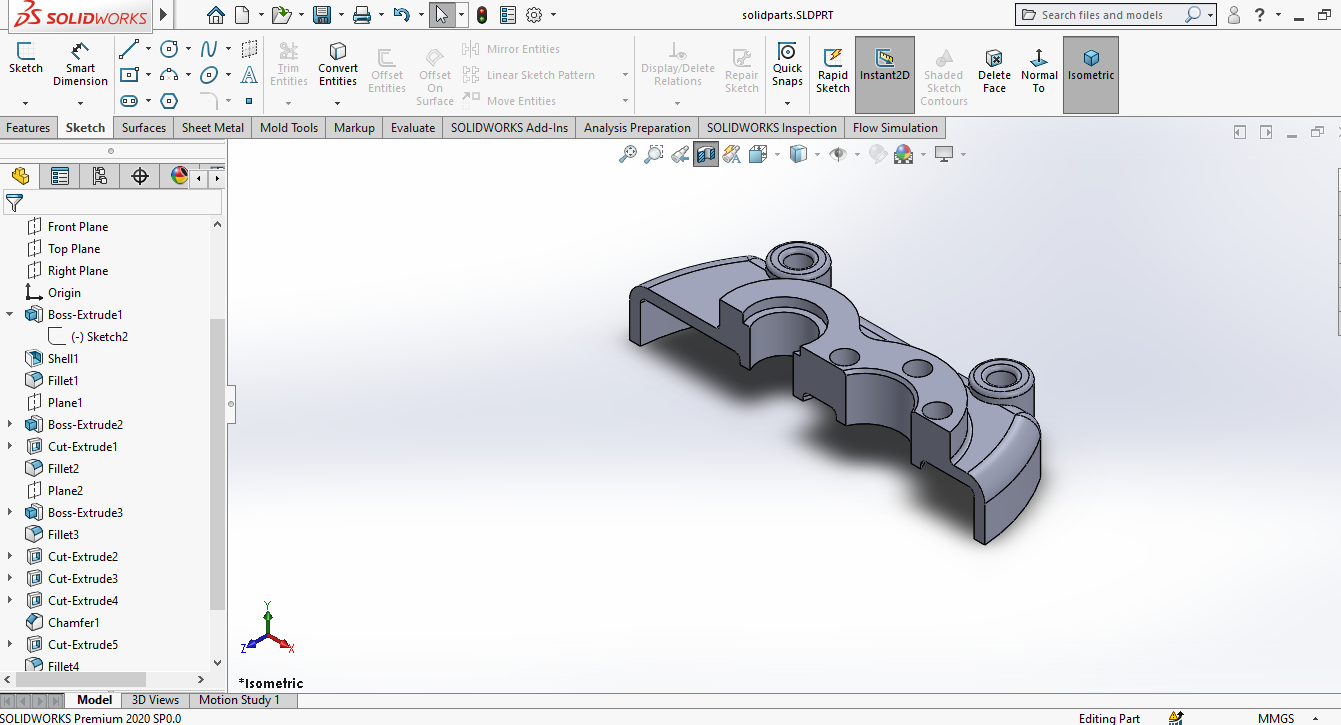Screen dimensions: 1341x725
Task: Open the ConfigurationManager tab icon
Action: point(99,177)
